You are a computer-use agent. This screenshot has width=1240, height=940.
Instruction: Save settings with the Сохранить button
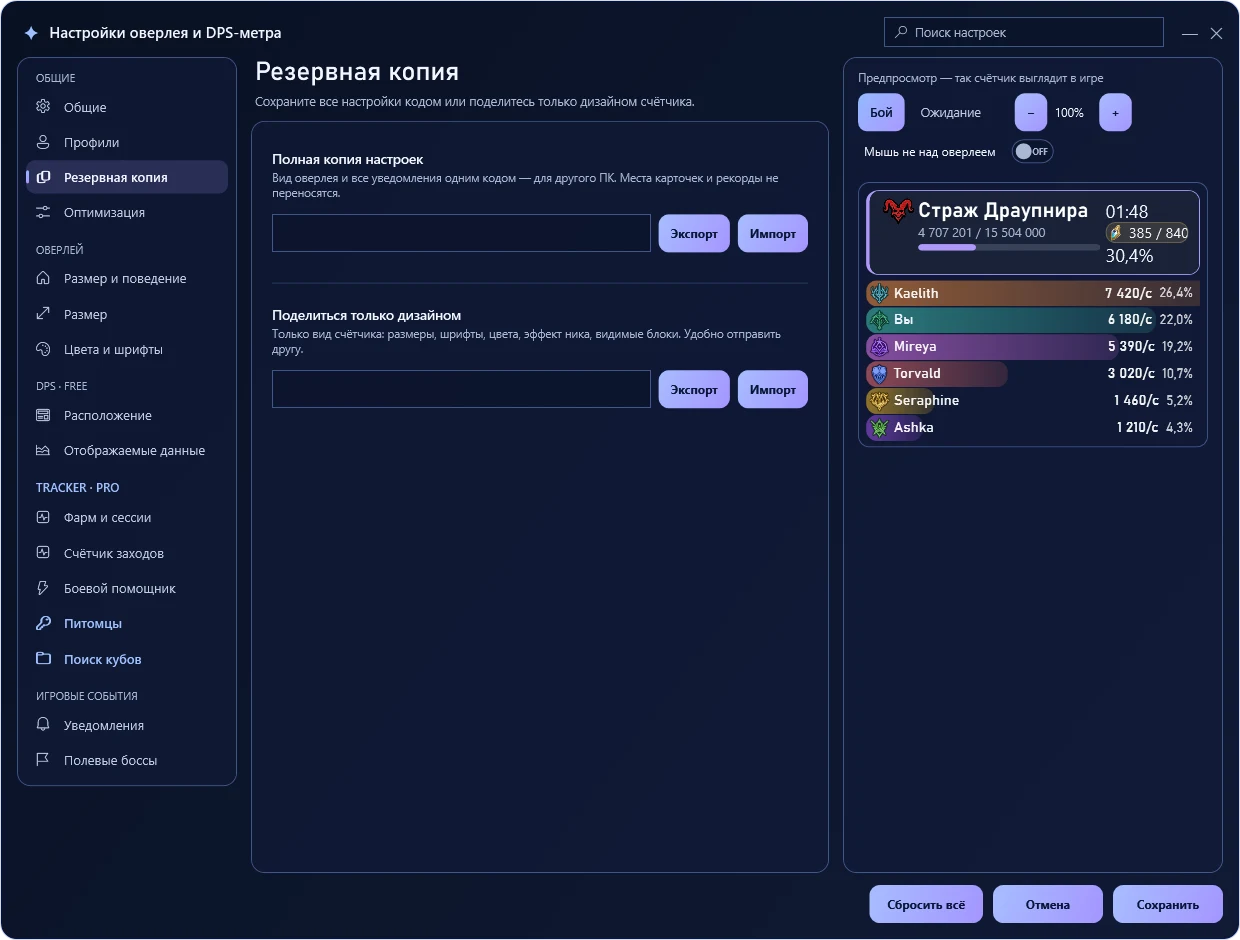pos(1168,904)
